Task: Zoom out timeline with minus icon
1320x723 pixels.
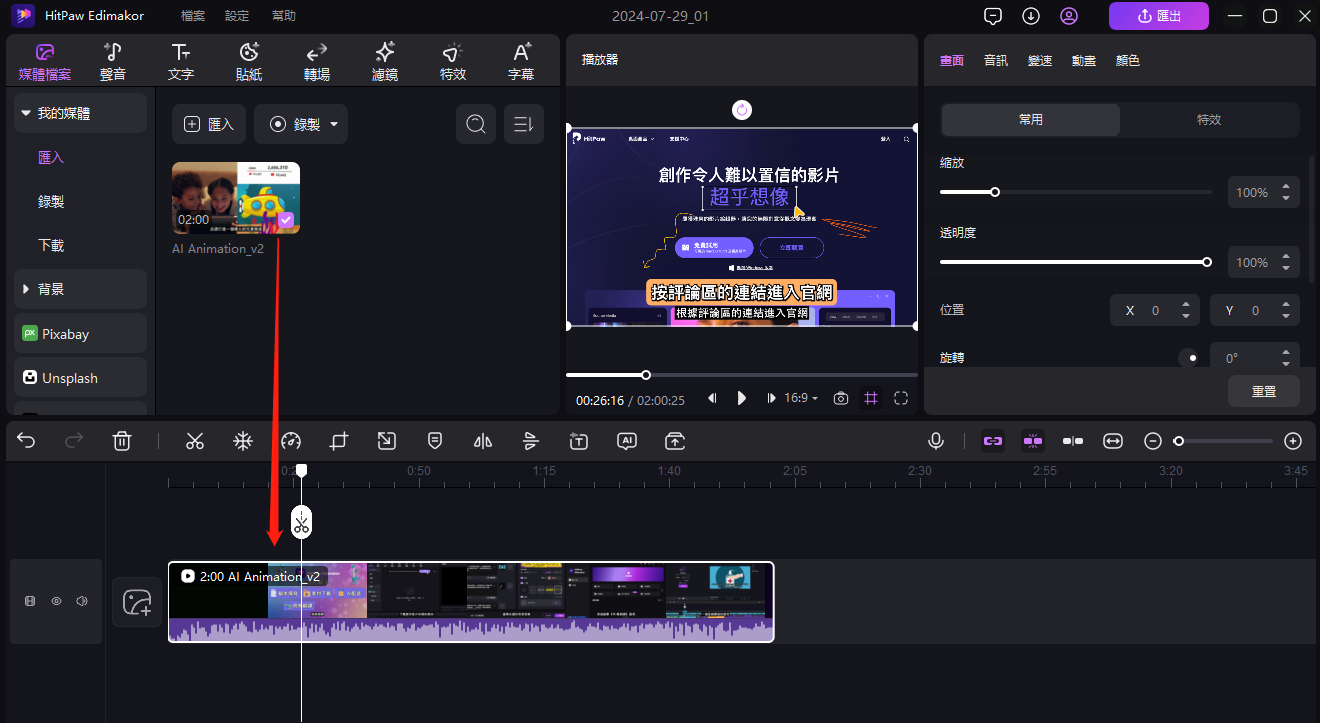Action: [1153, 441]
